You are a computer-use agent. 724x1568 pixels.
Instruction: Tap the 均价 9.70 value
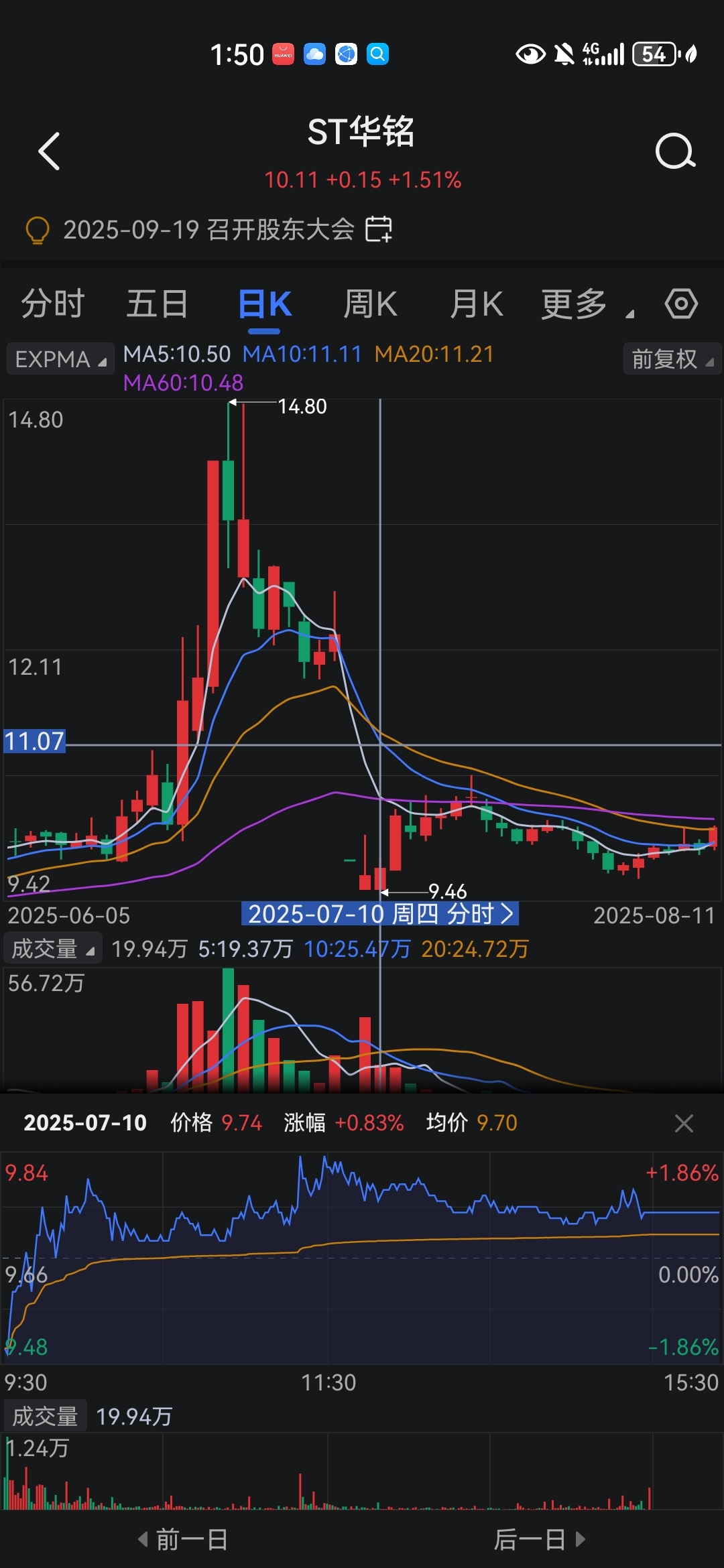coord(472,1122)
